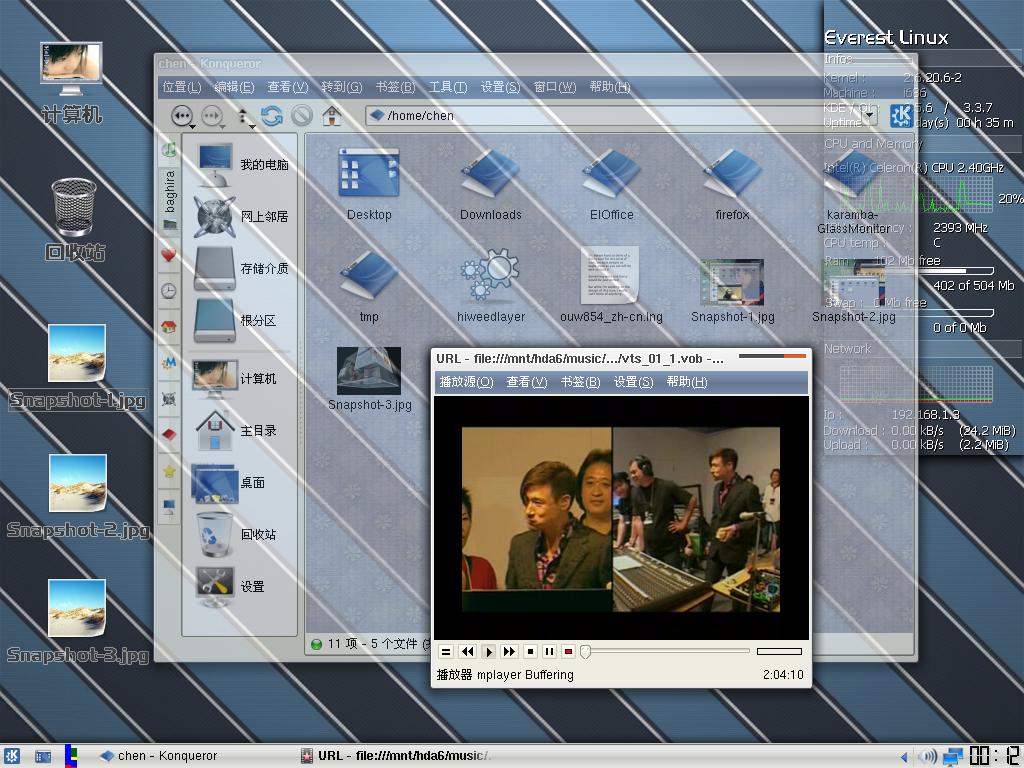Switch to the URL media player taskbar button
The width and height of the screenshot is (1024, 768).
(396, 756)
